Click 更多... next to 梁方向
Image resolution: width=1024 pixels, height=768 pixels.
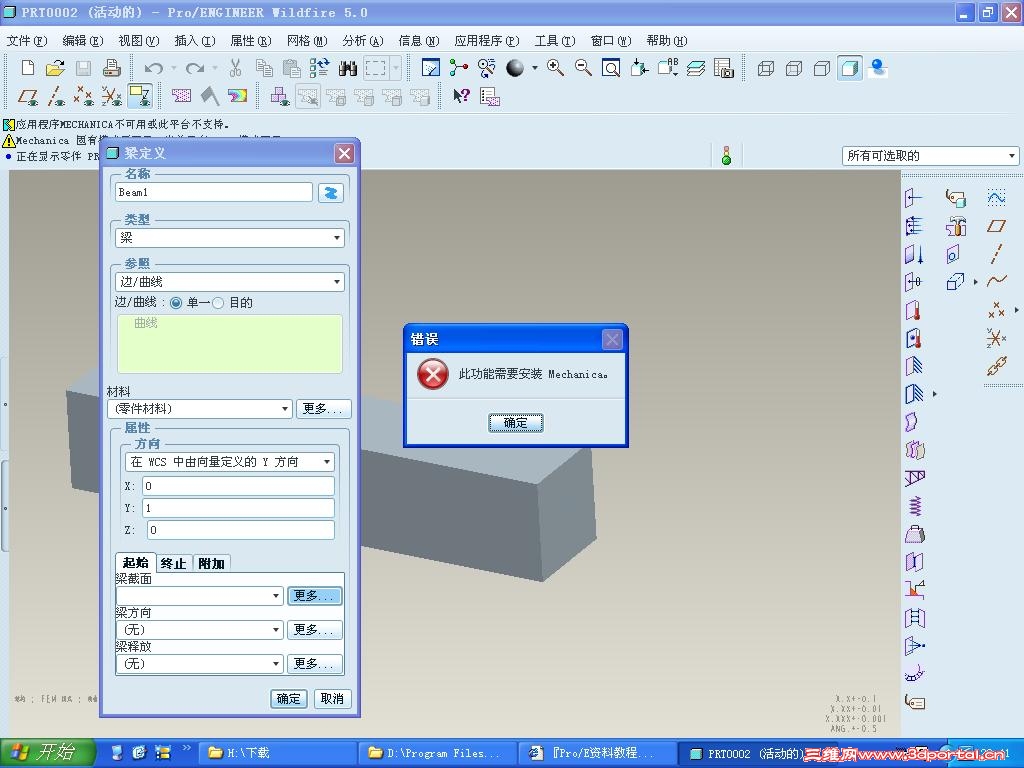tap(314, 630)
